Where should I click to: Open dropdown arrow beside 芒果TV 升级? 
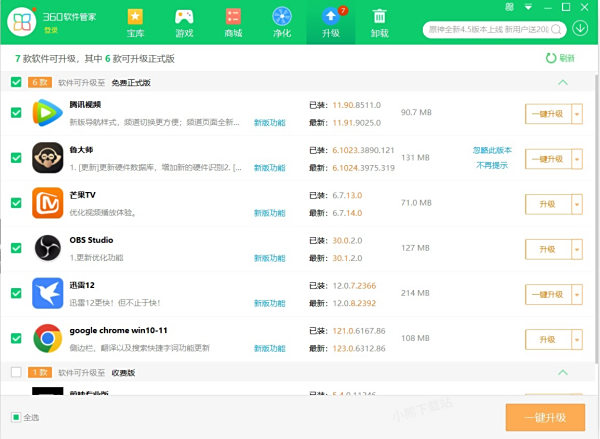coord(577,204)
